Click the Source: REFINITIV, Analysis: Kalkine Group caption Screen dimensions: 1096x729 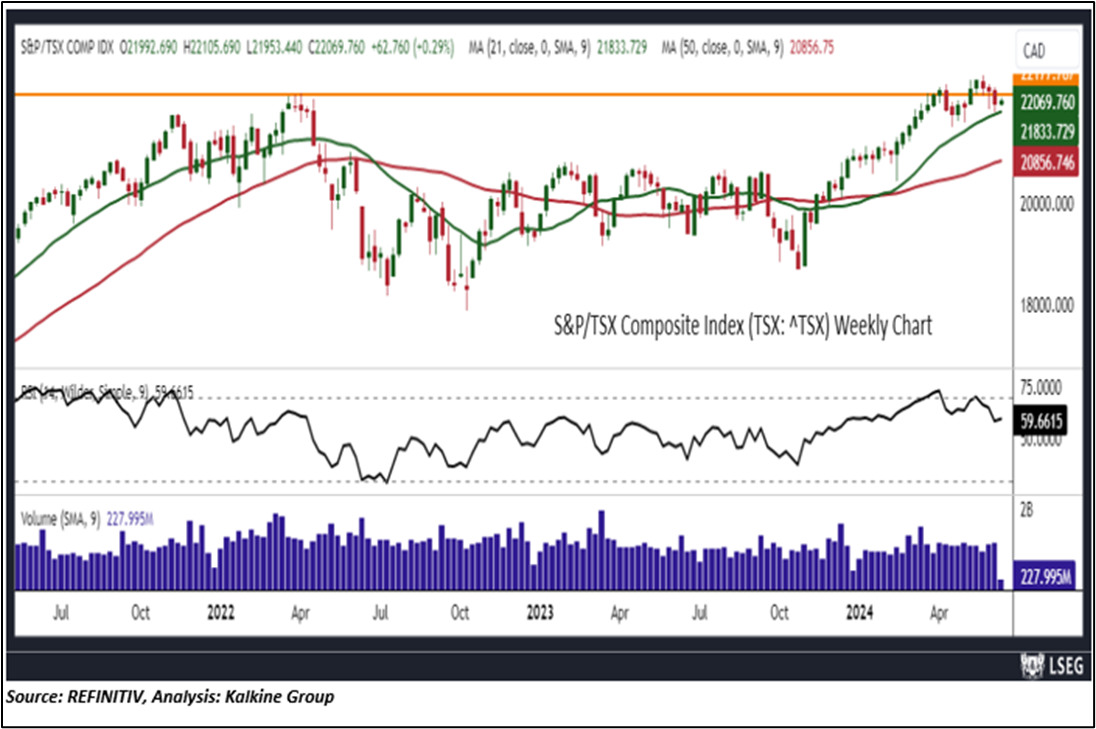pos(171,697)
